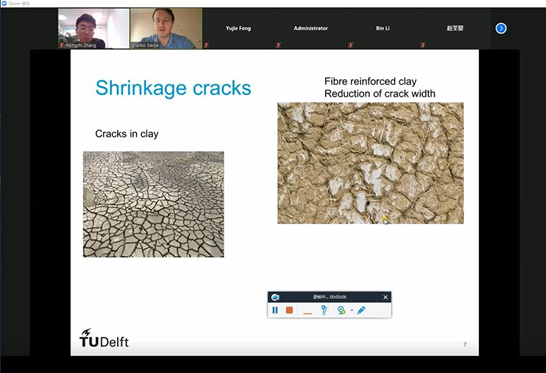Select the Administrator participant tile

pyautogui.click(x=311, y=28)
